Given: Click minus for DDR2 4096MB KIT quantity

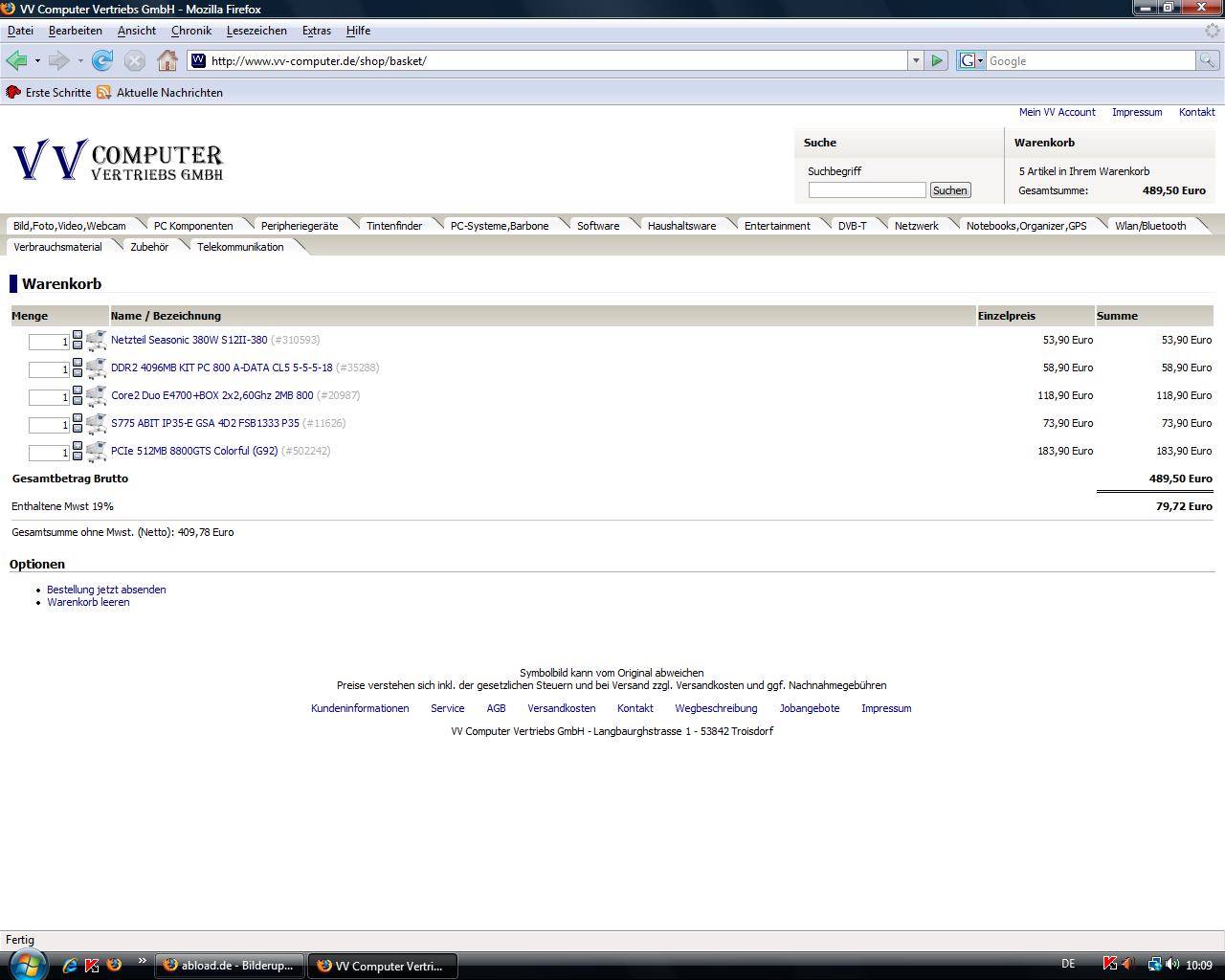Looking at the screenshot, I should [x=78, y=372].
